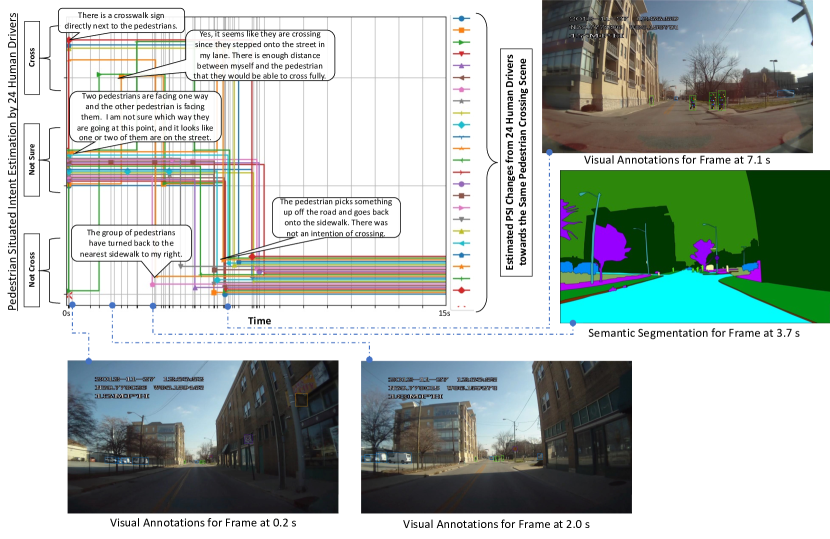
Task: Open the frame at 2.0 s image
Action: [x=496, y=437]
